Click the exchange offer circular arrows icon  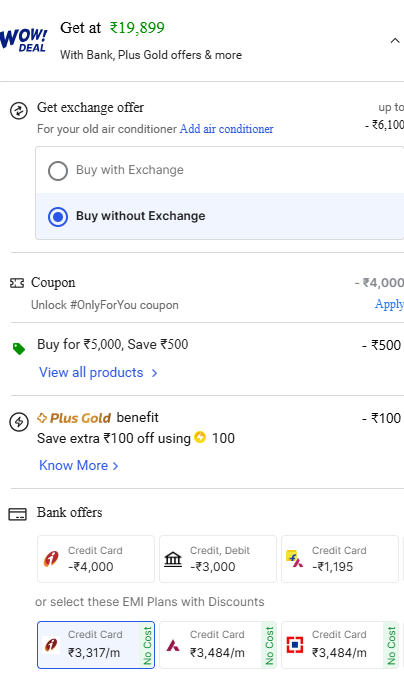coord(19,111)
